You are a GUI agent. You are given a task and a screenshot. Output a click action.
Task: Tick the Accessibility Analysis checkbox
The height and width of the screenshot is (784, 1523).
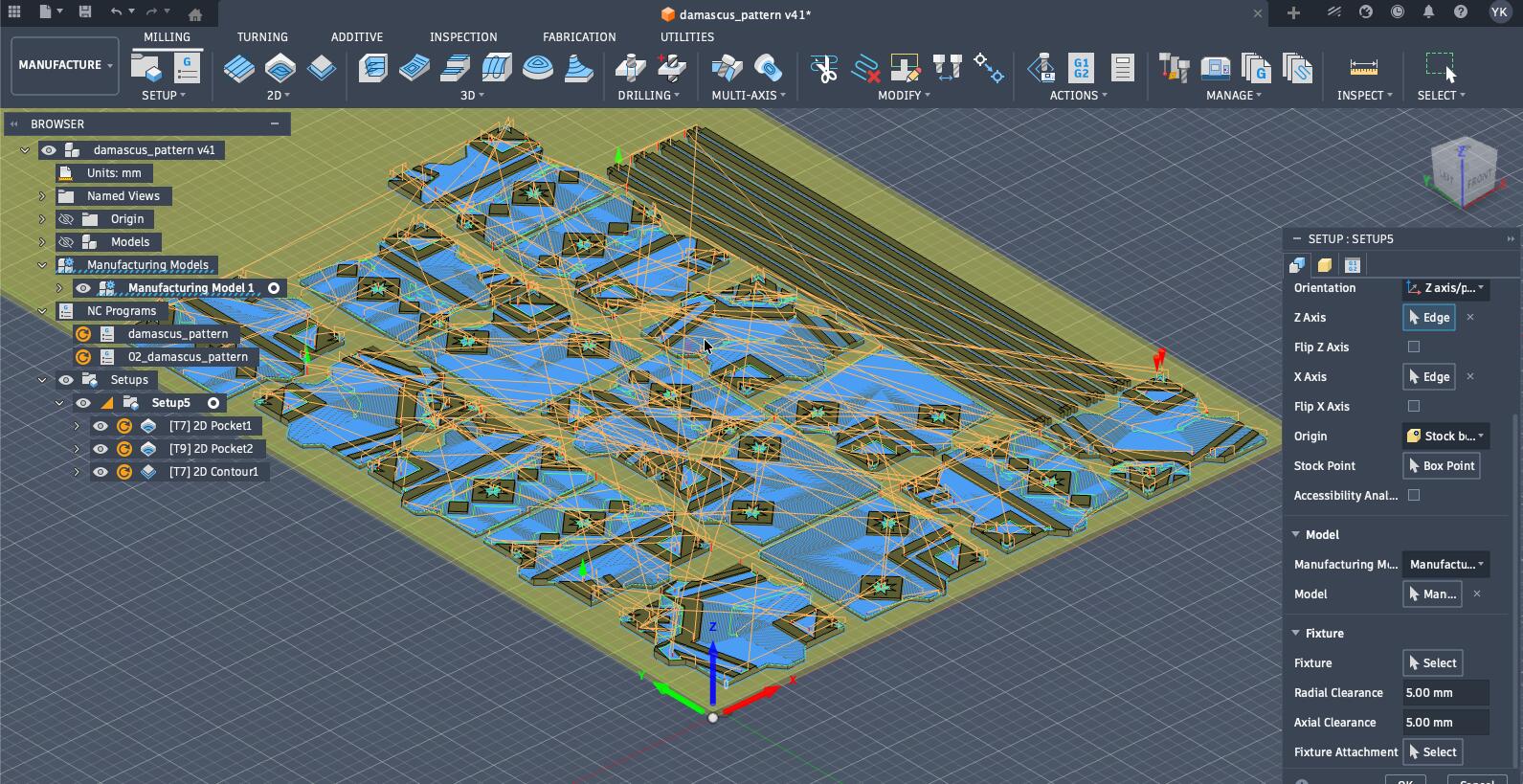tap(1414, 495)
